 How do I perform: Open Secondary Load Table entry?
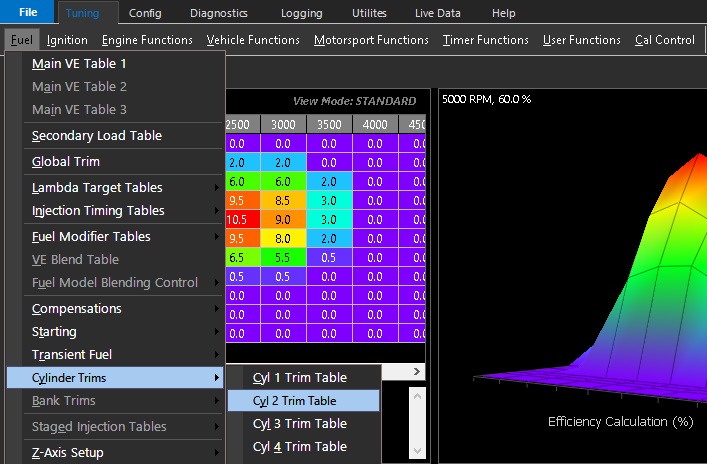tap(96, 135)
